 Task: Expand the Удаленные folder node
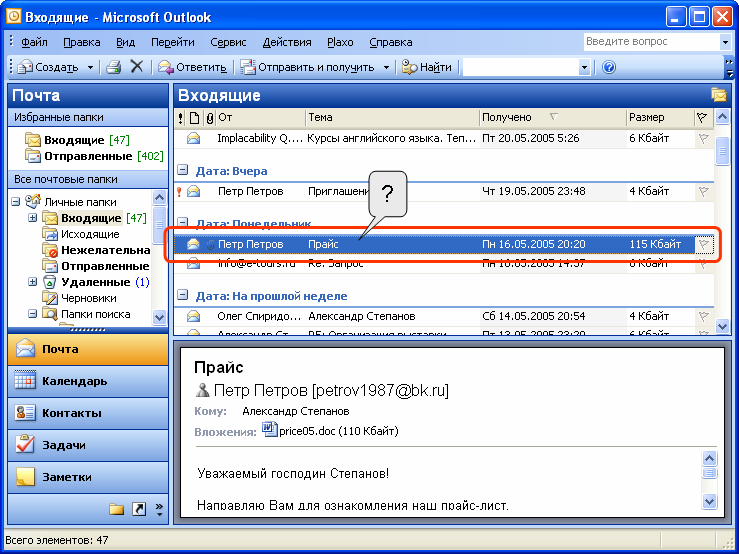click(x=32, y=282)
